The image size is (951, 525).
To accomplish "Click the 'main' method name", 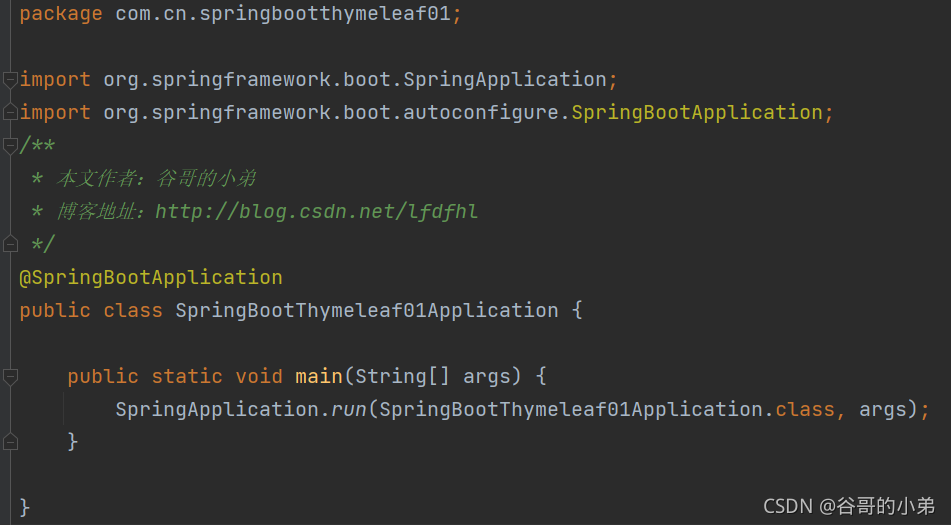I will [x=319, y=376].
